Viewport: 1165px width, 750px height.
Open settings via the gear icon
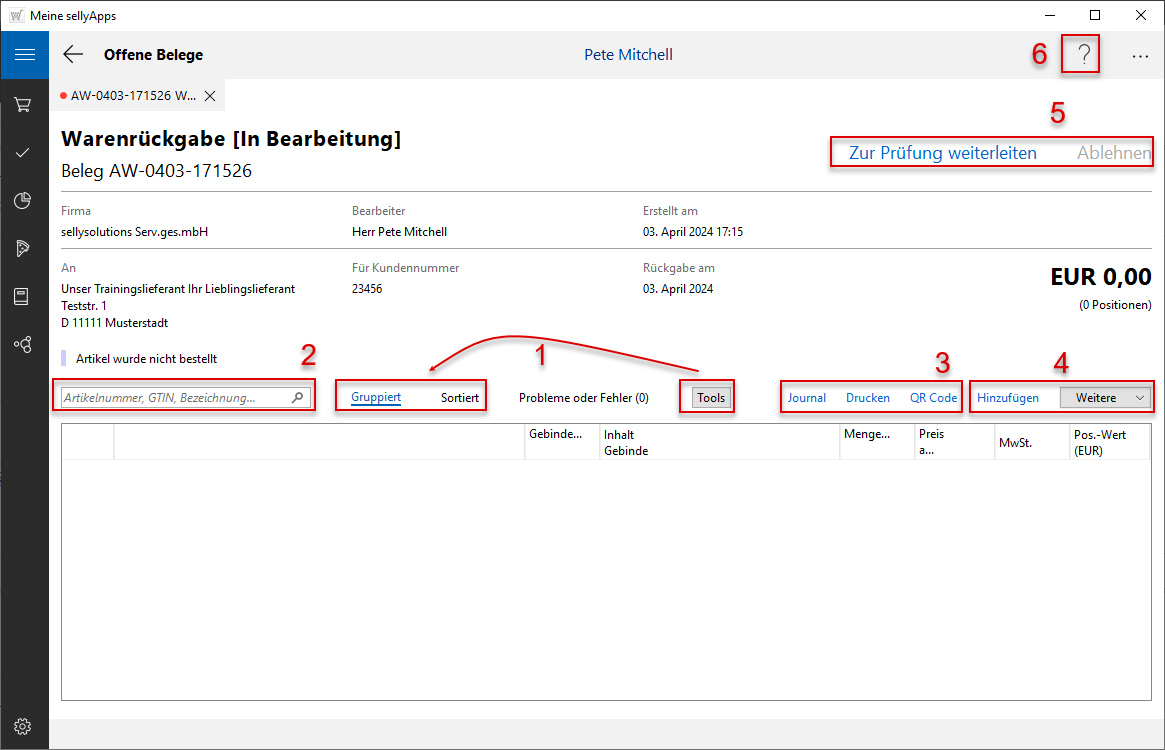point(23,726)
